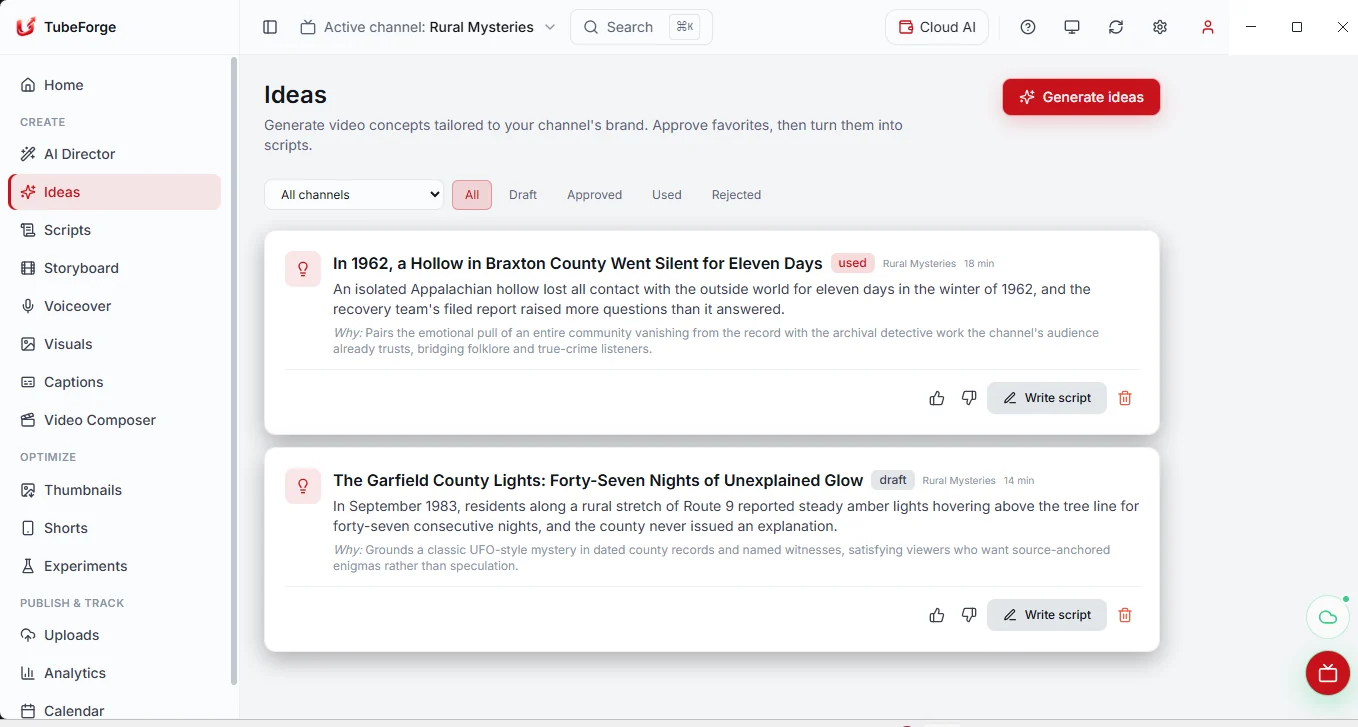The height and width of the screenshot is (727, 1358).
Task: Thumbs up the Braxton County idea
Action: (x=937, y=398)
